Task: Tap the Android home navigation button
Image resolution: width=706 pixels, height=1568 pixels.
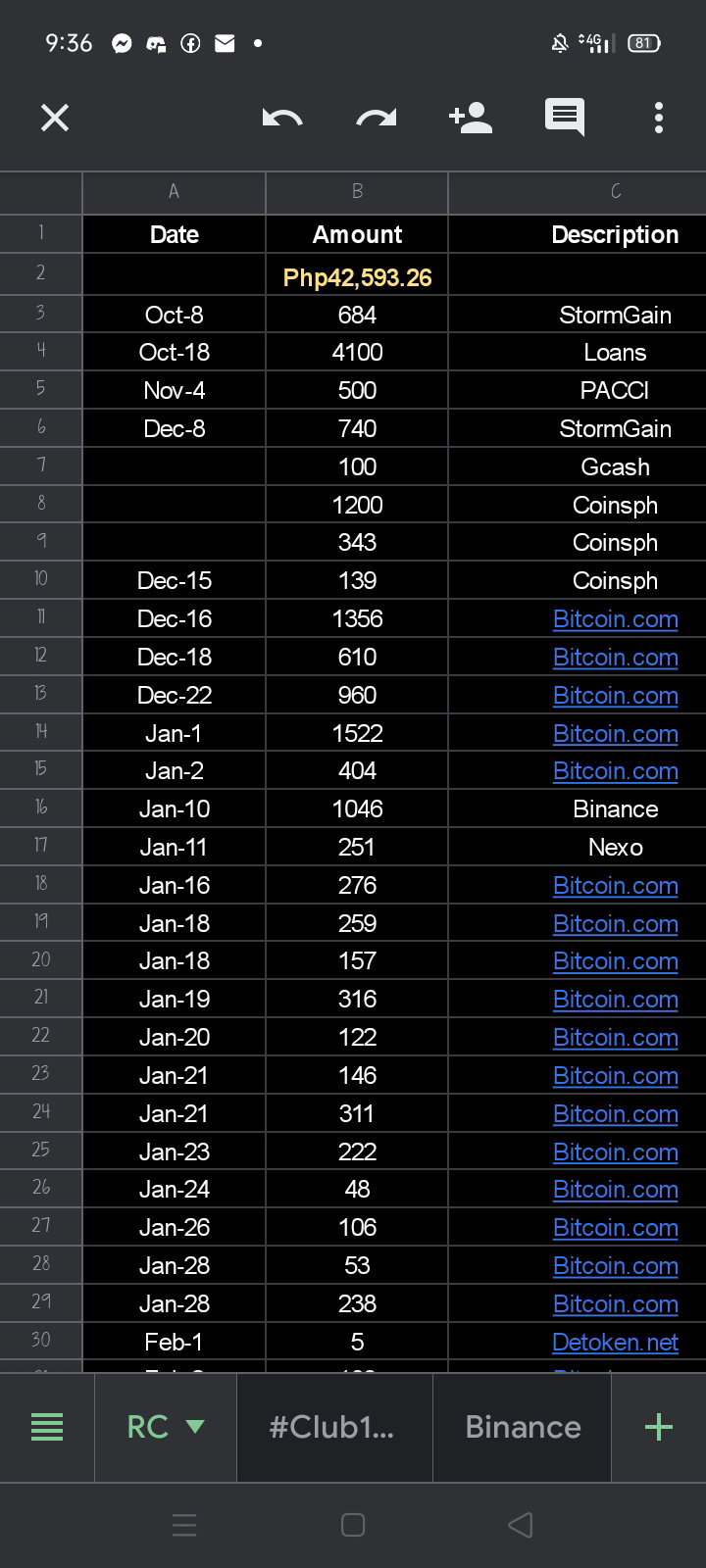Action: tap(353, 1525)
